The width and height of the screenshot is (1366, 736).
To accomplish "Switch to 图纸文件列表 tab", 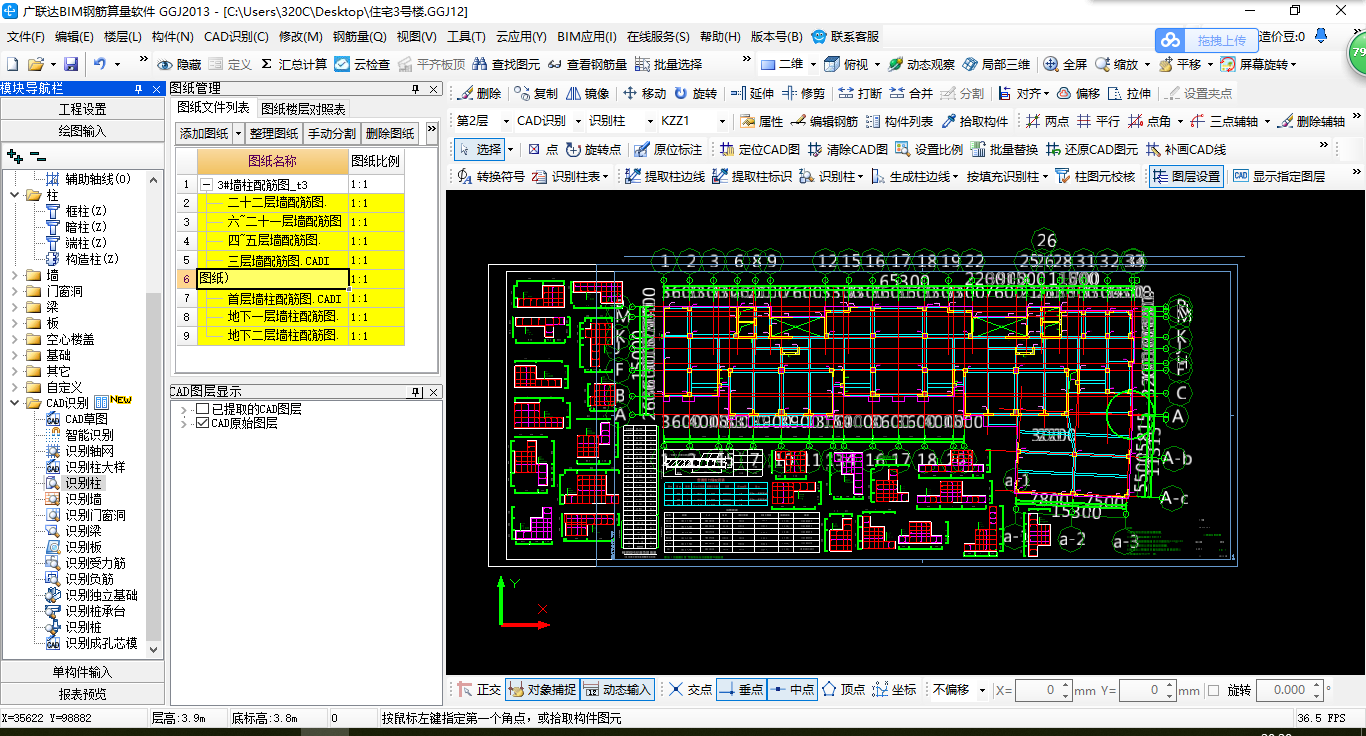I will (x=213, y=108).
